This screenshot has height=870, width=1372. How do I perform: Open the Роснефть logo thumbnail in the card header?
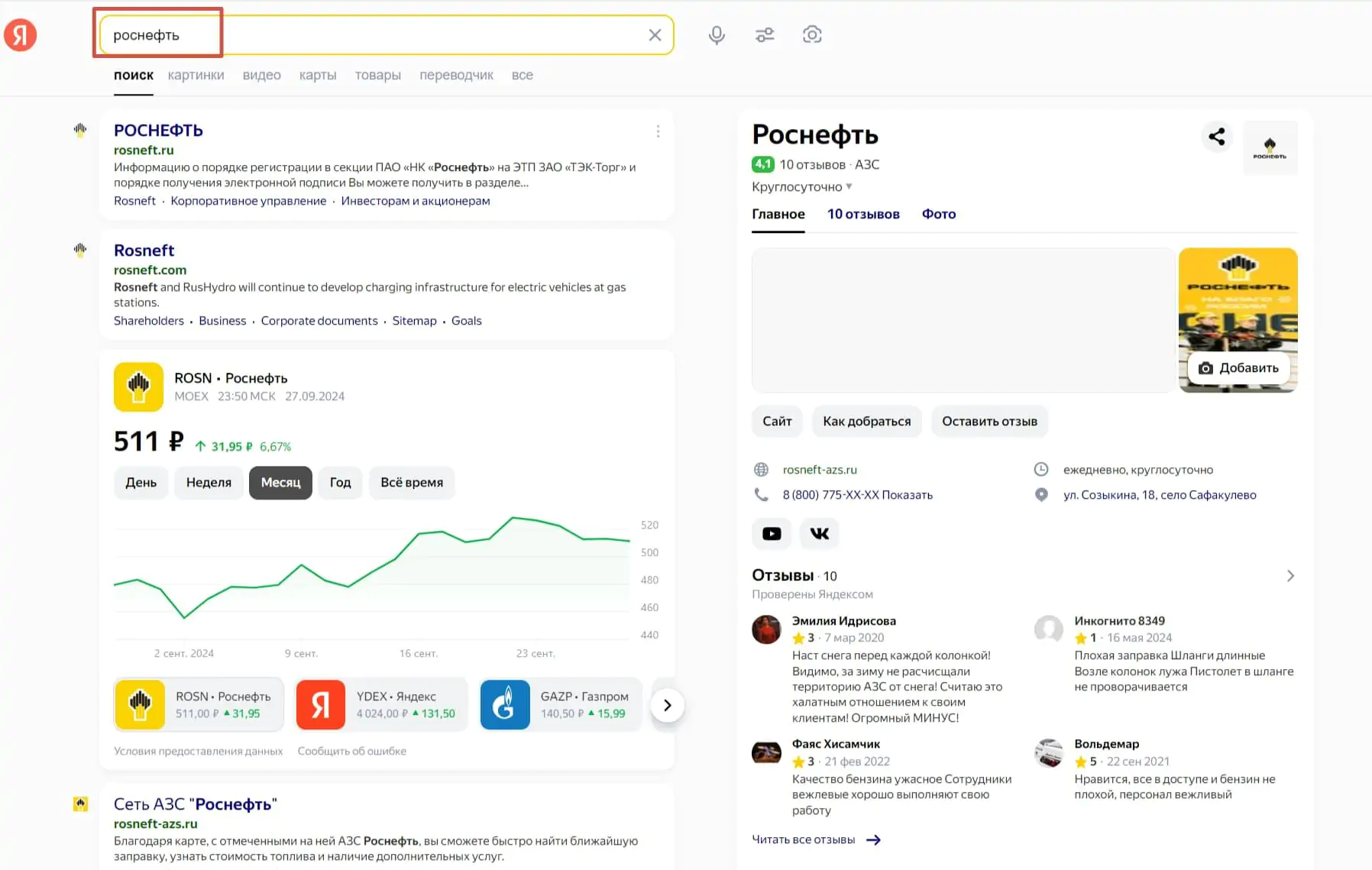tap(1270, 147)
